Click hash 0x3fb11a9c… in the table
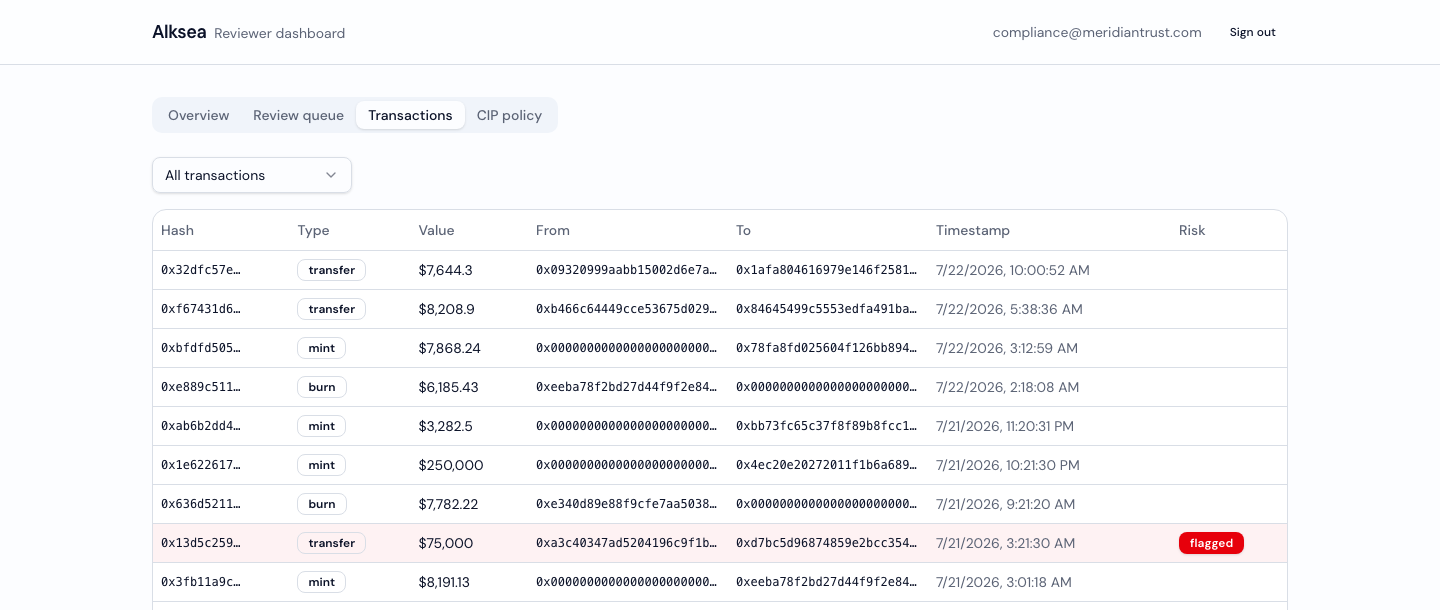The height and width of the screenshot is (610, 1440). coord(201,582)
